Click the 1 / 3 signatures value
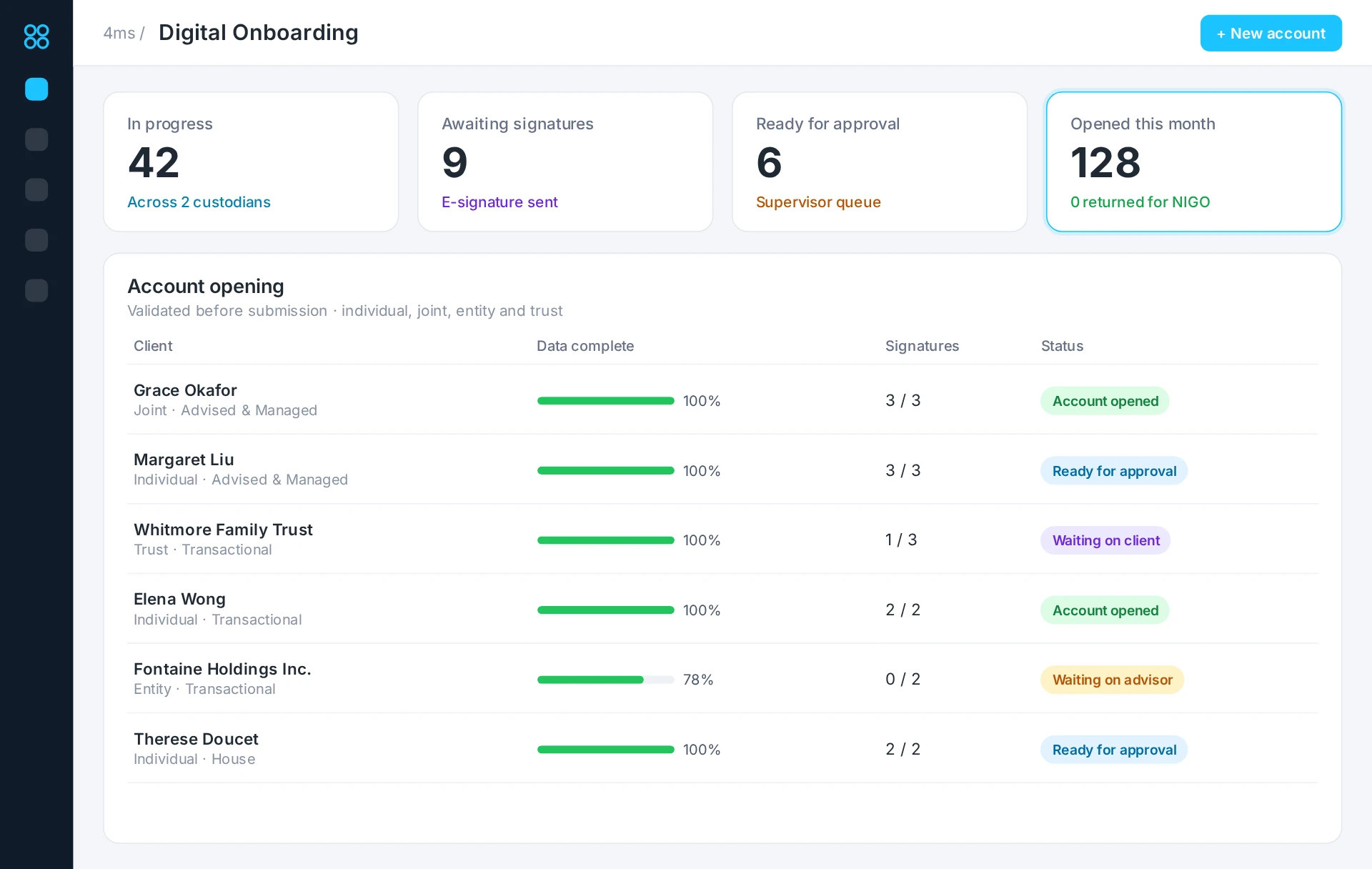 pyautogui.click(x=901, y=540)
